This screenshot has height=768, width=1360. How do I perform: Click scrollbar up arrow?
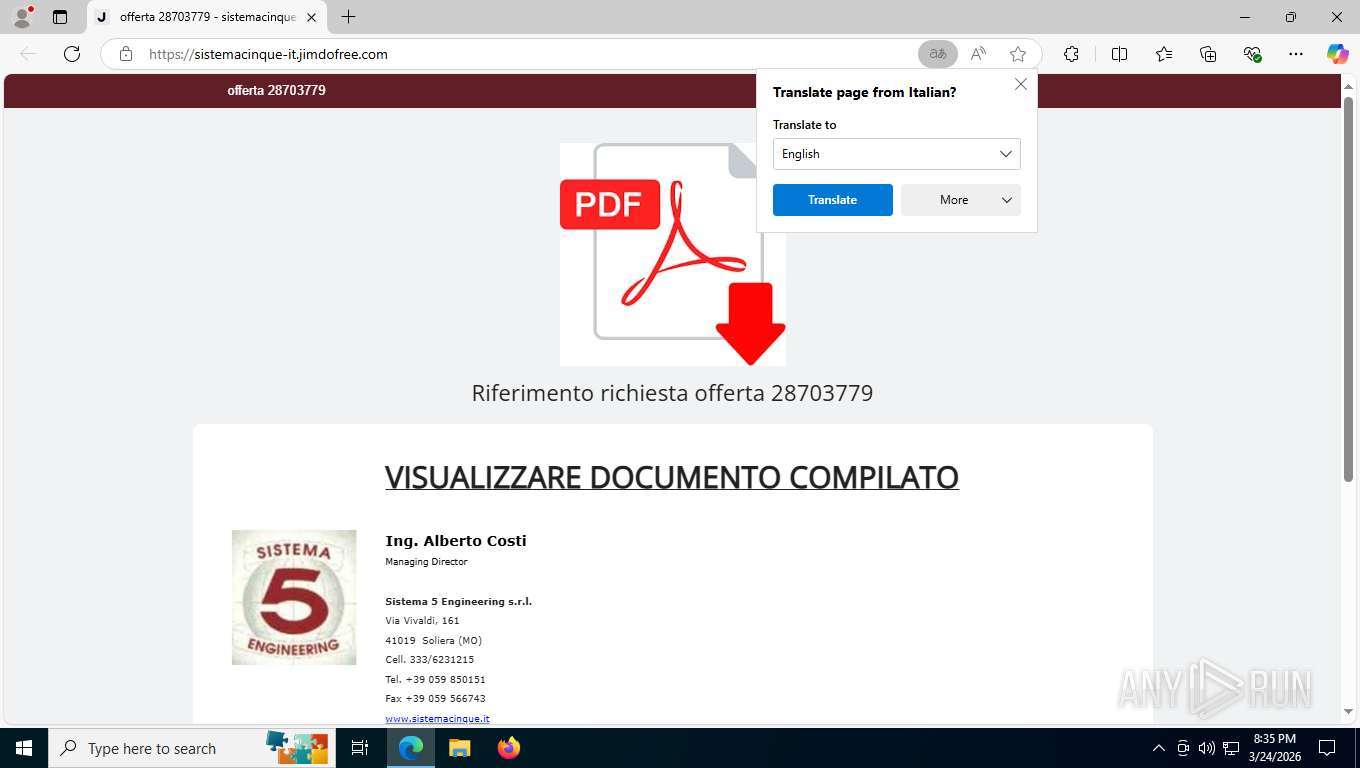coord(1348,85)
